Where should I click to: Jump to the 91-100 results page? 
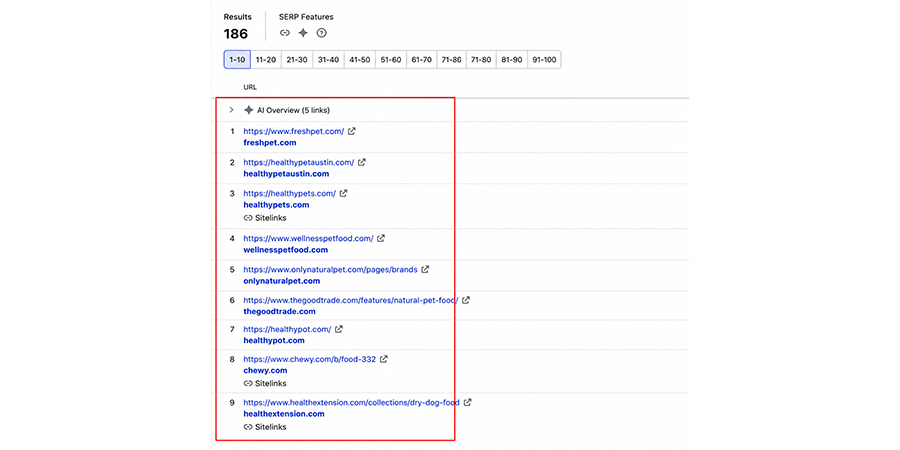tap(544, 60)
